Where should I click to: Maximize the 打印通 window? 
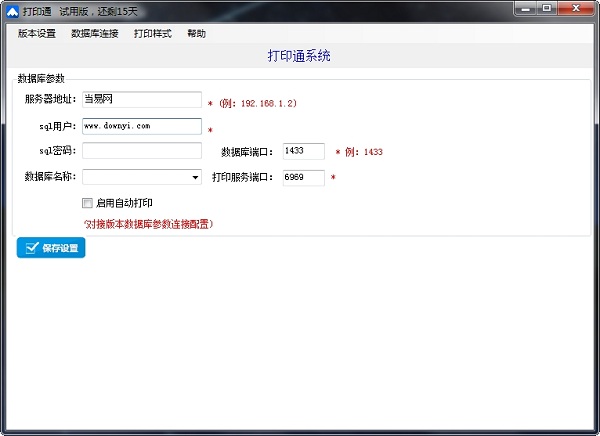point(547,8)
